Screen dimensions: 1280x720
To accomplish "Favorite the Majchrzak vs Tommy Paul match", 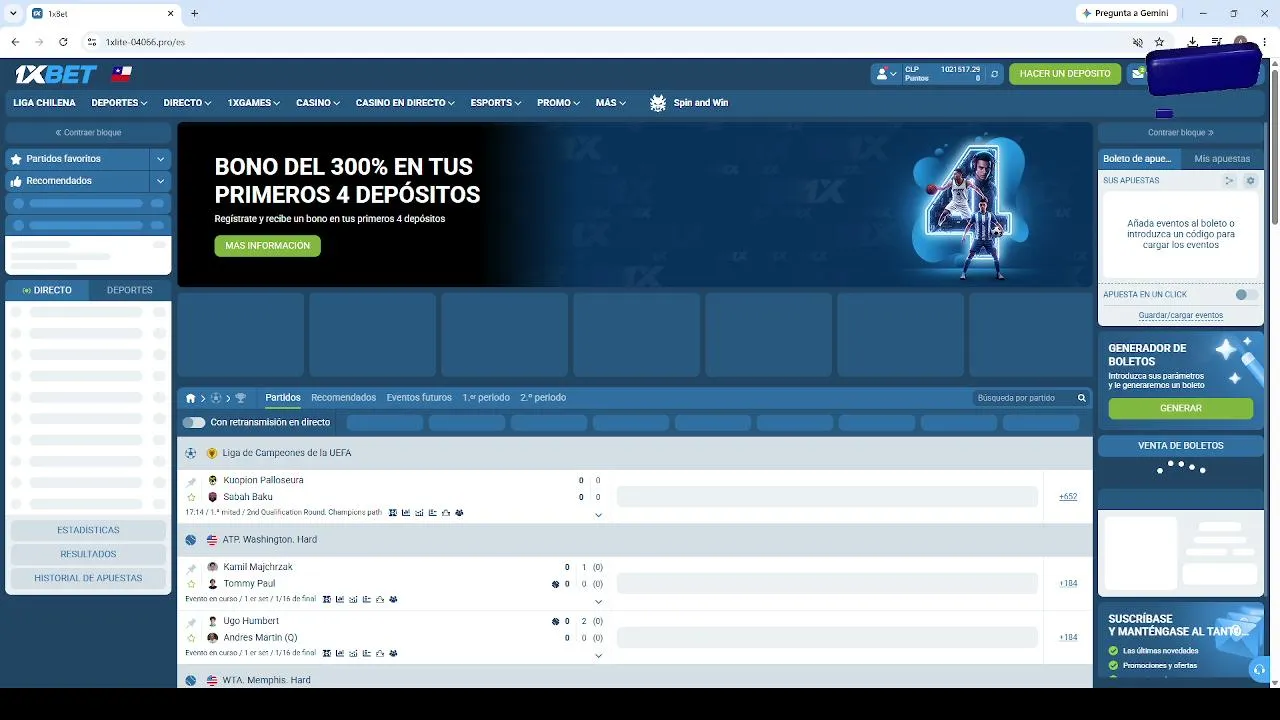I will [x=191, y=584].
